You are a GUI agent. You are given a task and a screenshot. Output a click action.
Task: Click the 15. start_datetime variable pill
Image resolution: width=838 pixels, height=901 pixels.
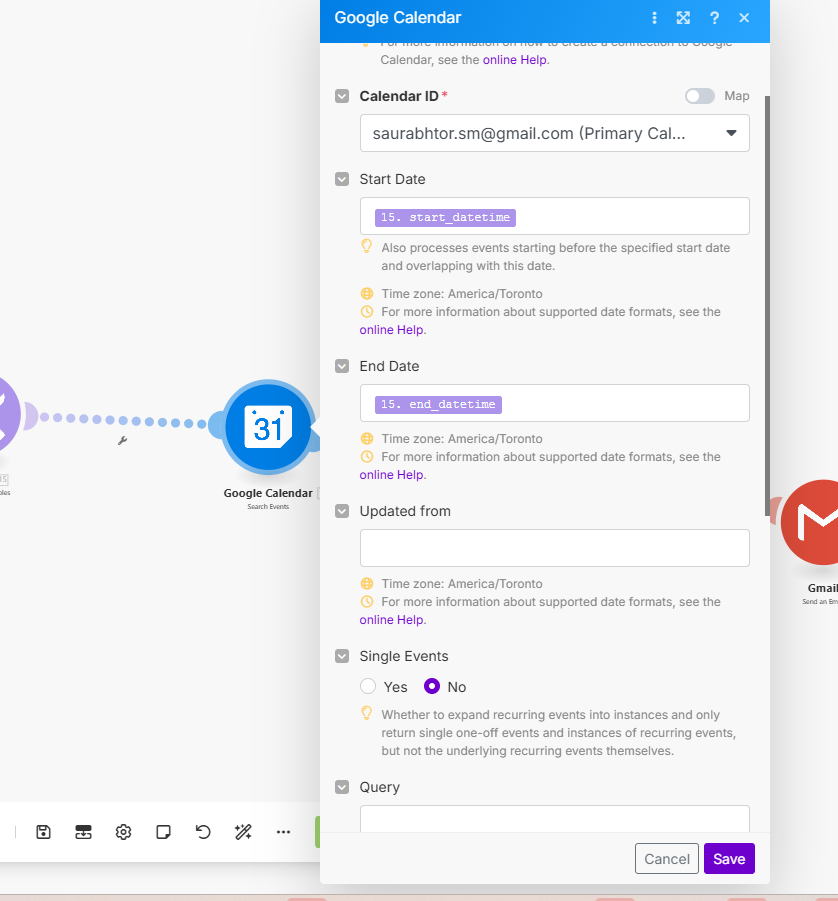coord(445,218)
